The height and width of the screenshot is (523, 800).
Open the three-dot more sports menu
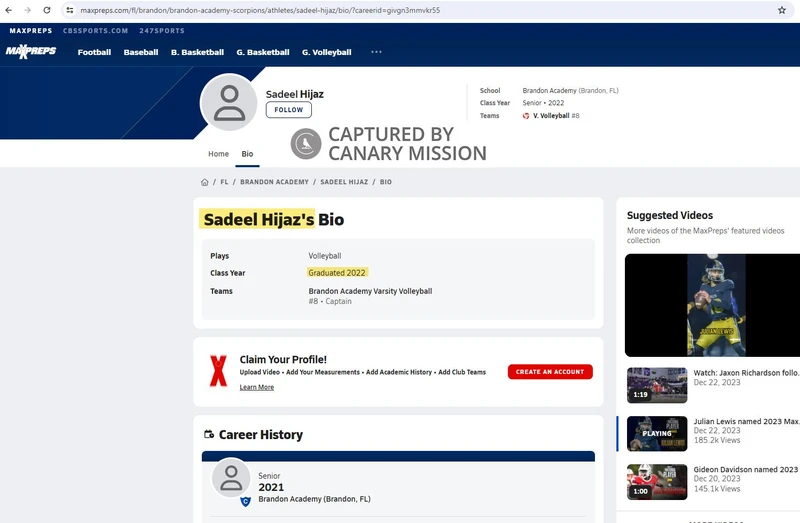pyautogui.click(x=376, y=52)
